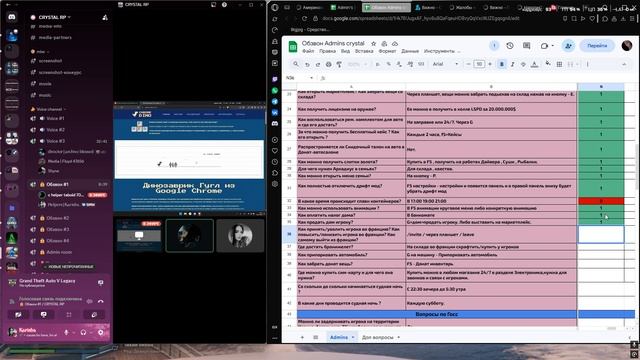The width and height of the screenshot is (640, 360).
Task: Deafen Discord headphones
Action: pos(83,333)
